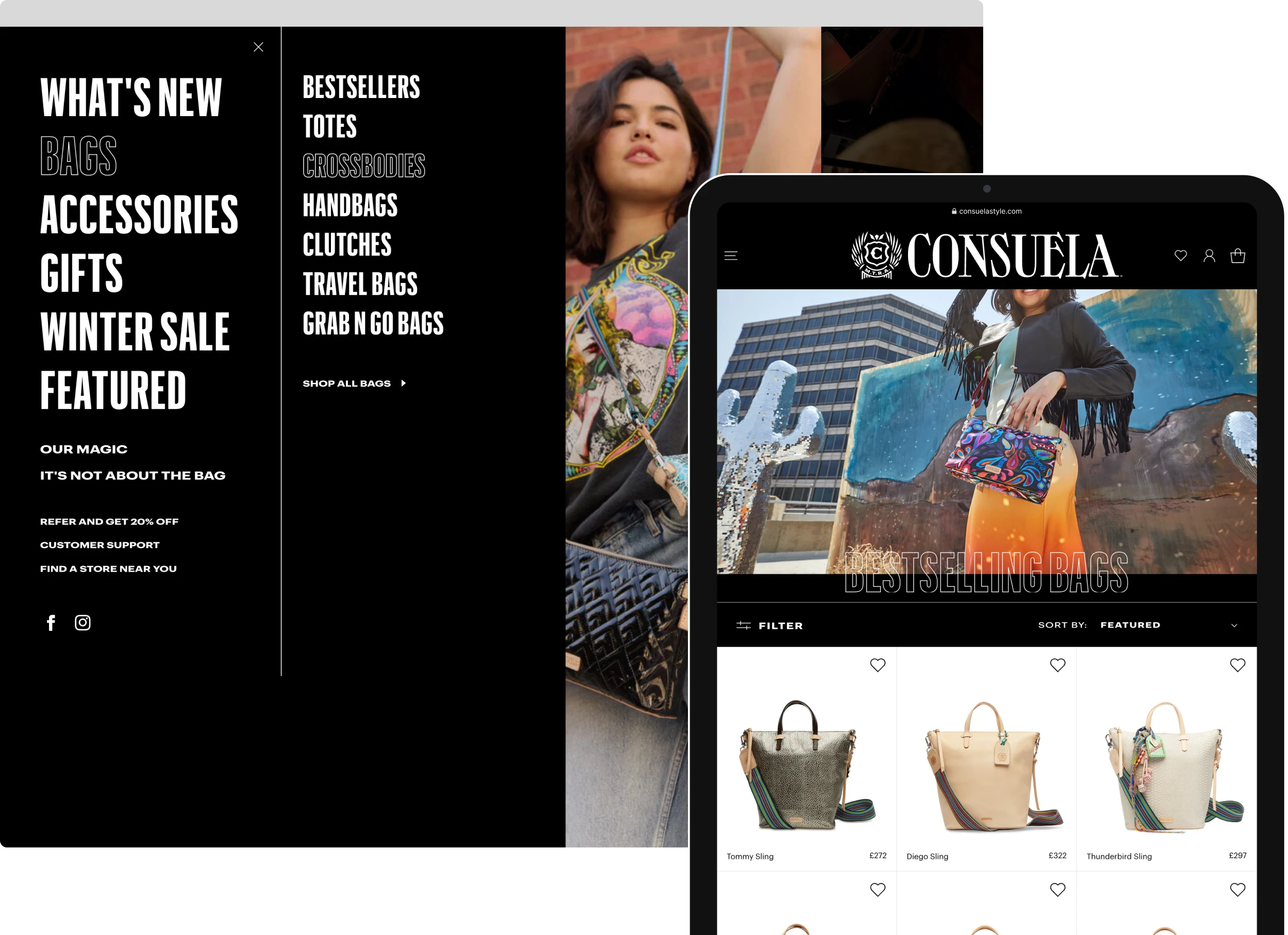Click the Instagram icon in sidebar
This screenshot has width=1288, height=935.
coord(82,622)
